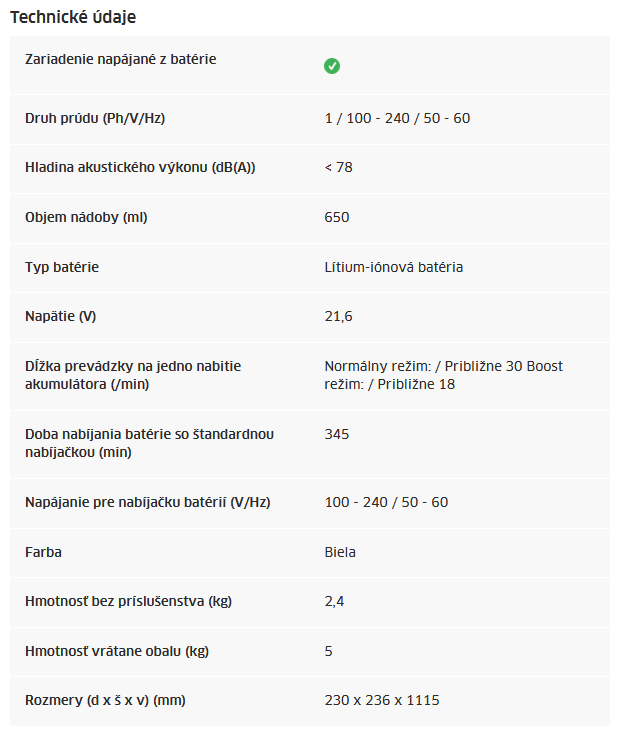621x742 pixels.
Task: Click the Hmotnosť vrátane obalu (kg) label
Action: coord(117,651)
